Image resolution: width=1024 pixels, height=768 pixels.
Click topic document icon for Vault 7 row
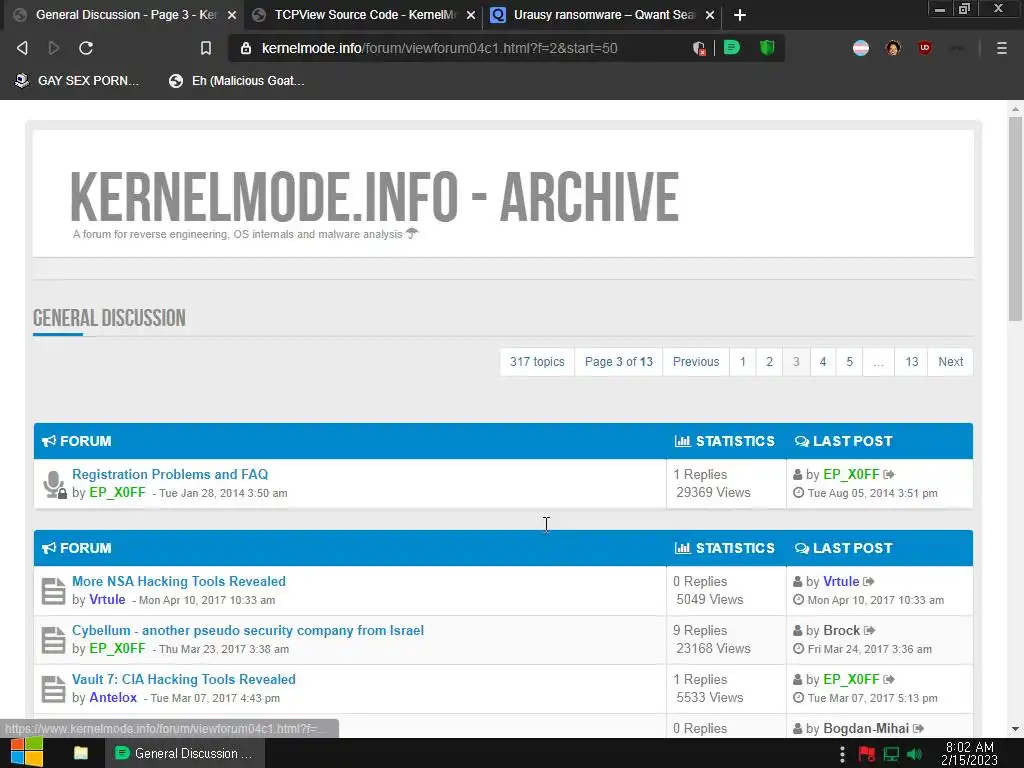pos(54,689)
